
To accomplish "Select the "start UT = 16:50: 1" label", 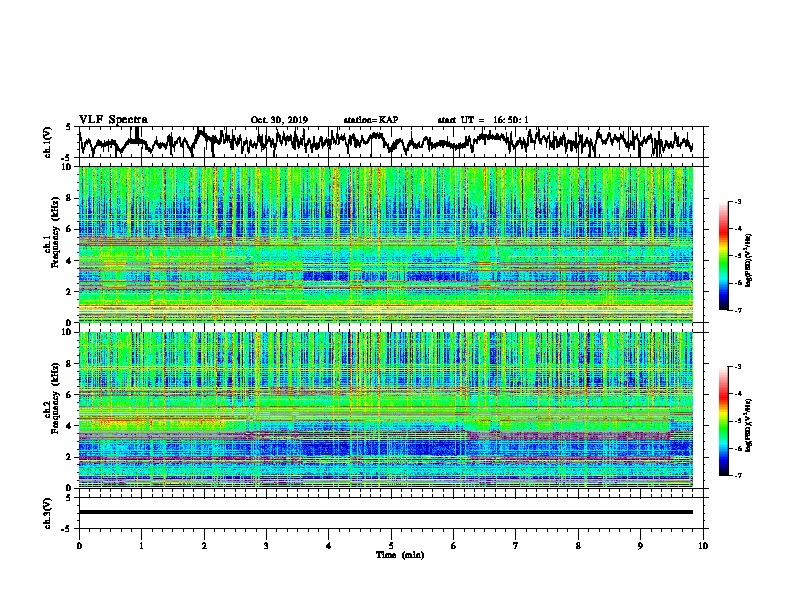I will [x=483, y=120].
